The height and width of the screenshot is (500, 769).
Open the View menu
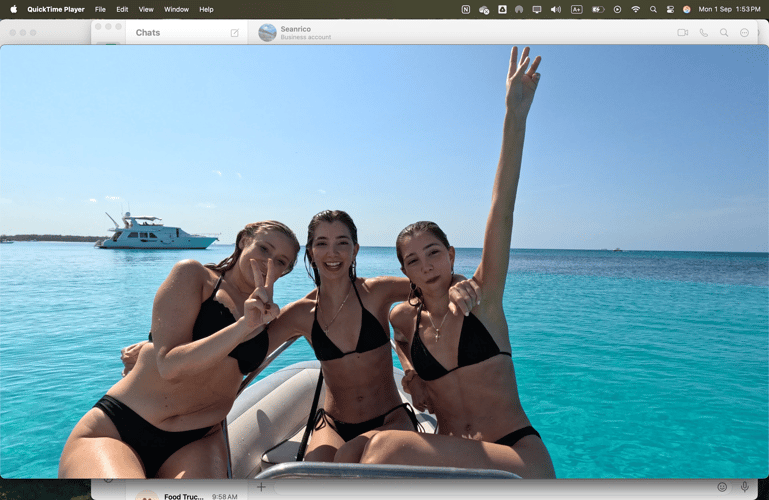146,9
